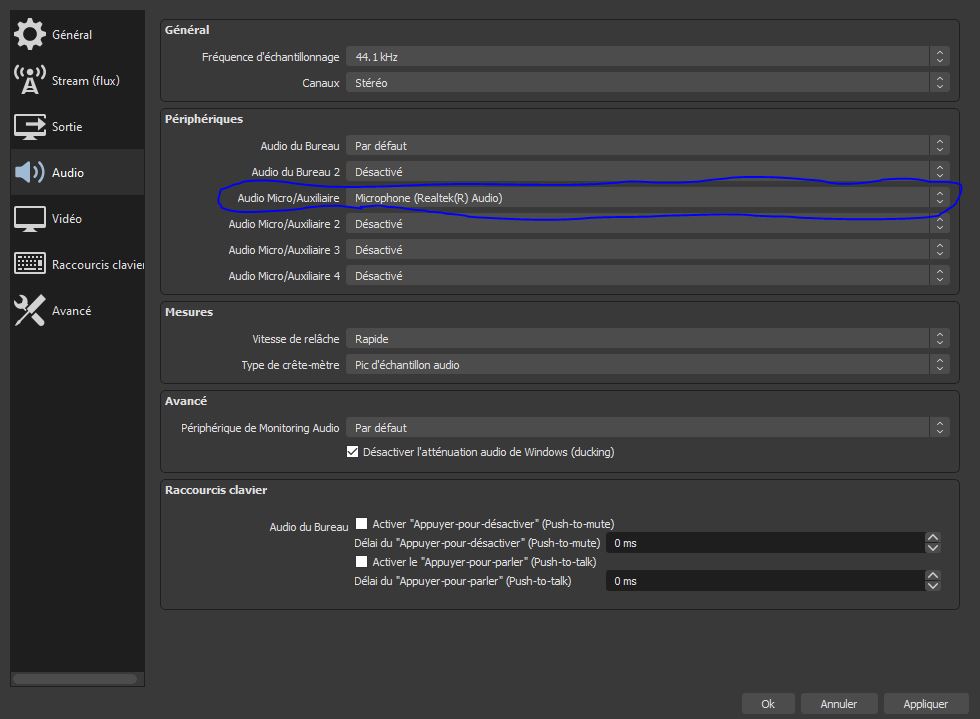Enable Appuyer-pour-désactiver (Push-to-mute) checkbox

[361, 523]
